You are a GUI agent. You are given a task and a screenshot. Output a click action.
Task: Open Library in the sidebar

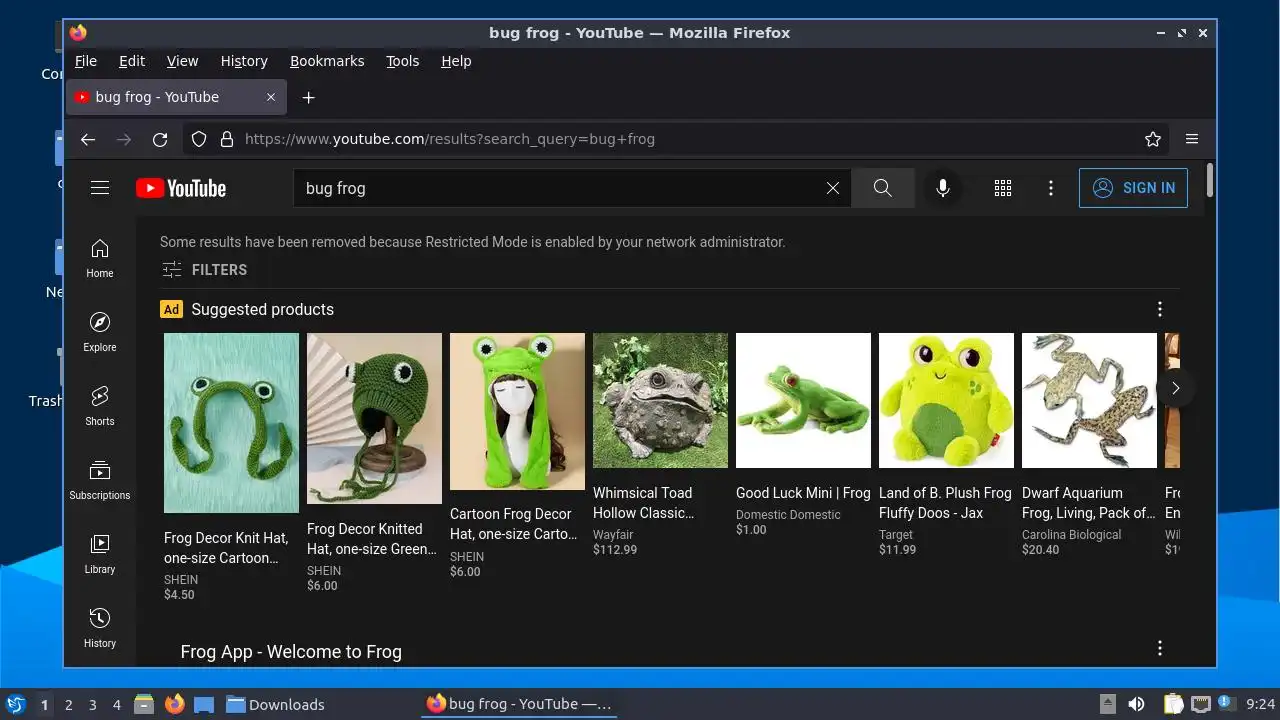point(100,554)
